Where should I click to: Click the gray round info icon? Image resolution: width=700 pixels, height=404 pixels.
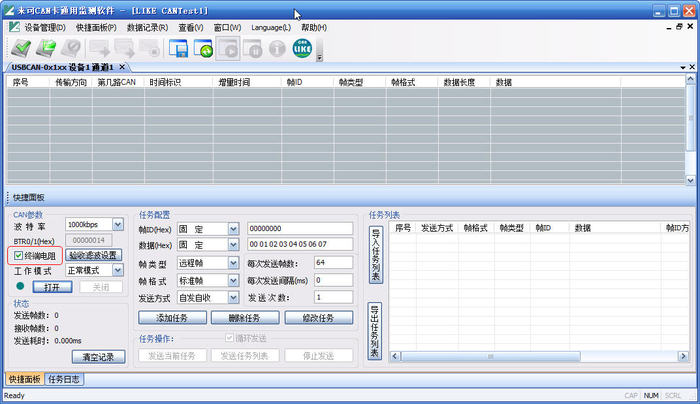(277, 48)
